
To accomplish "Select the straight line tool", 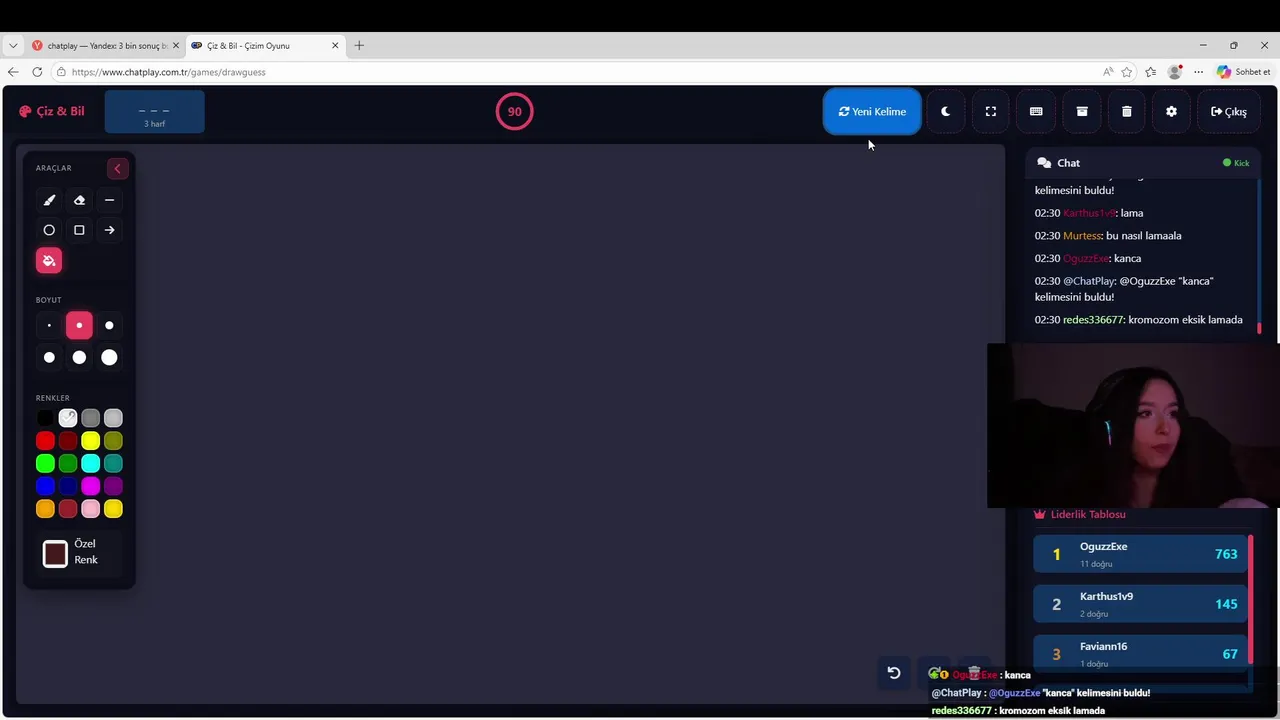I will [109, 200].
